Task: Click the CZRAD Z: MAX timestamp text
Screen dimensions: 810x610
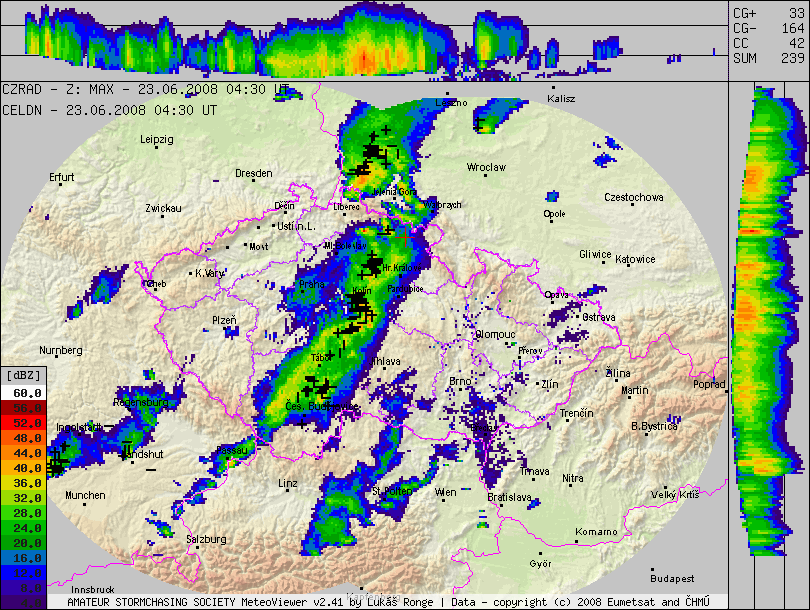Action: click(146, 89)
